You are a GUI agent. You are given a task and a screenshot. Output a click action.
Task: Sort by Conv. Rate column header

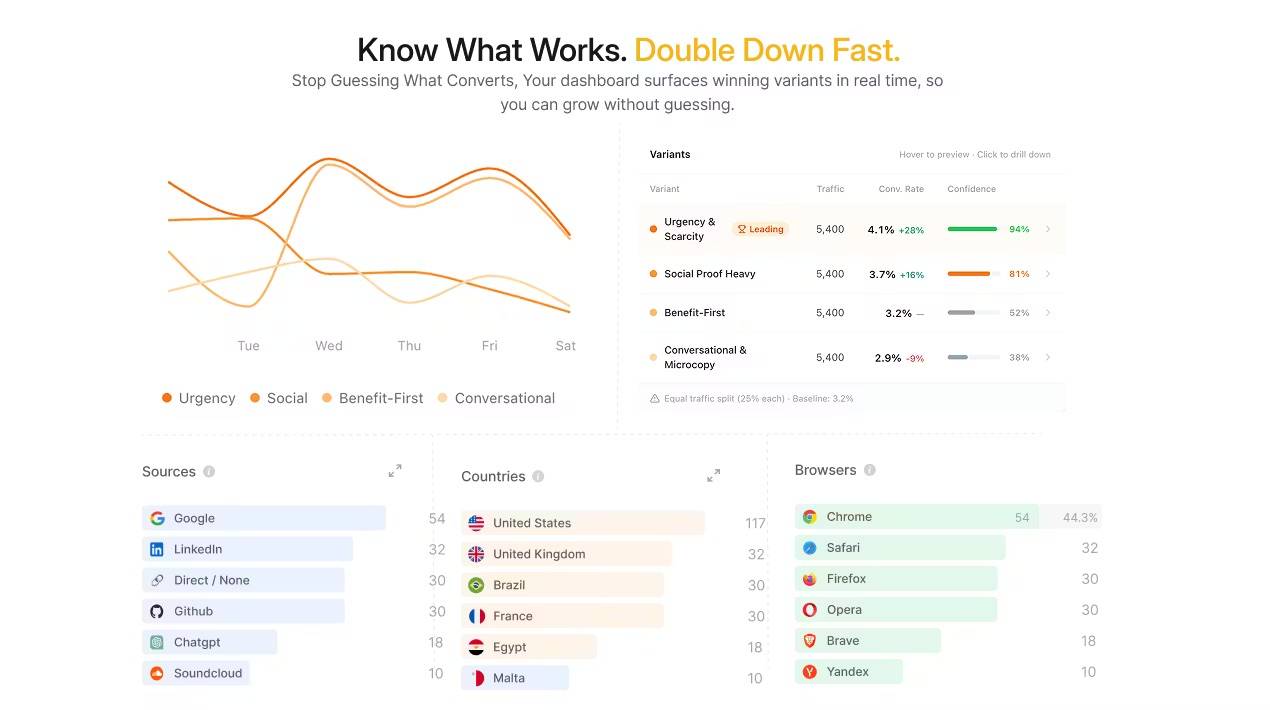[x=901, y=189]
